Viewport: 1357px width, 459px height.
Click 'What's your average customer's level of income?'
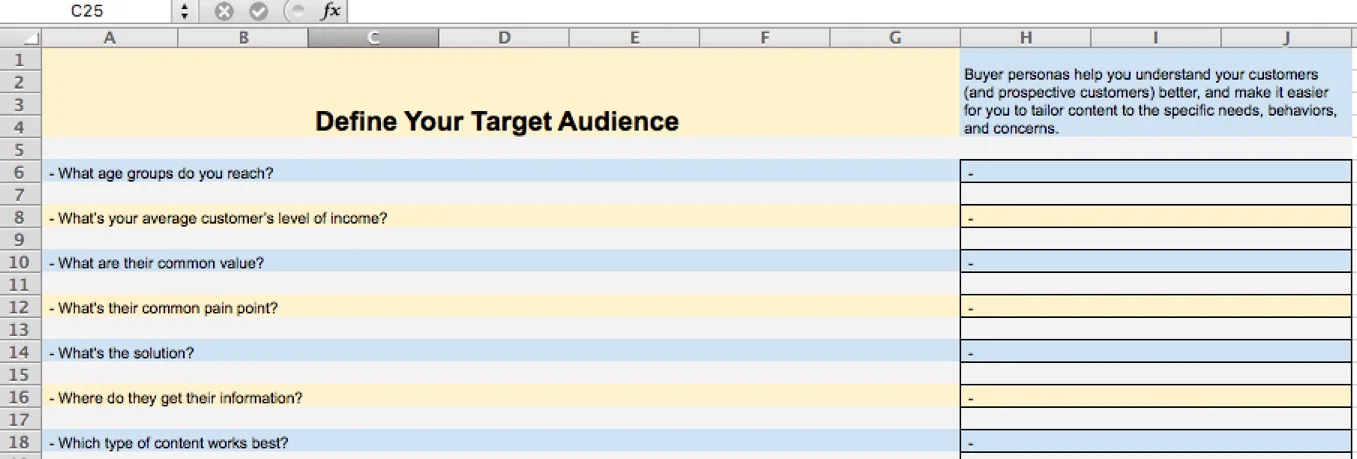click(501, 217)
